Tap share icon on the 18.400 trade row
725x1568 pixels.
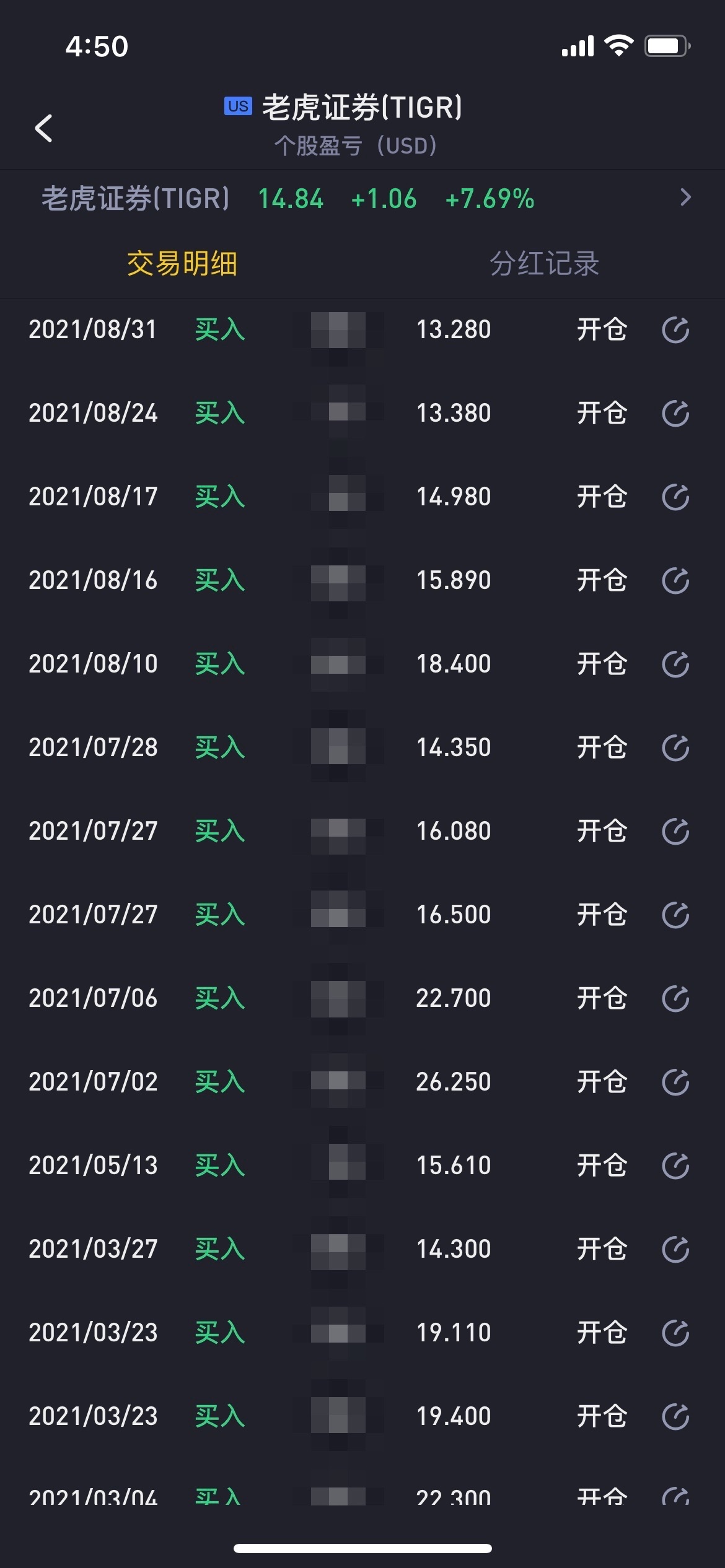[x=675, y=664]
